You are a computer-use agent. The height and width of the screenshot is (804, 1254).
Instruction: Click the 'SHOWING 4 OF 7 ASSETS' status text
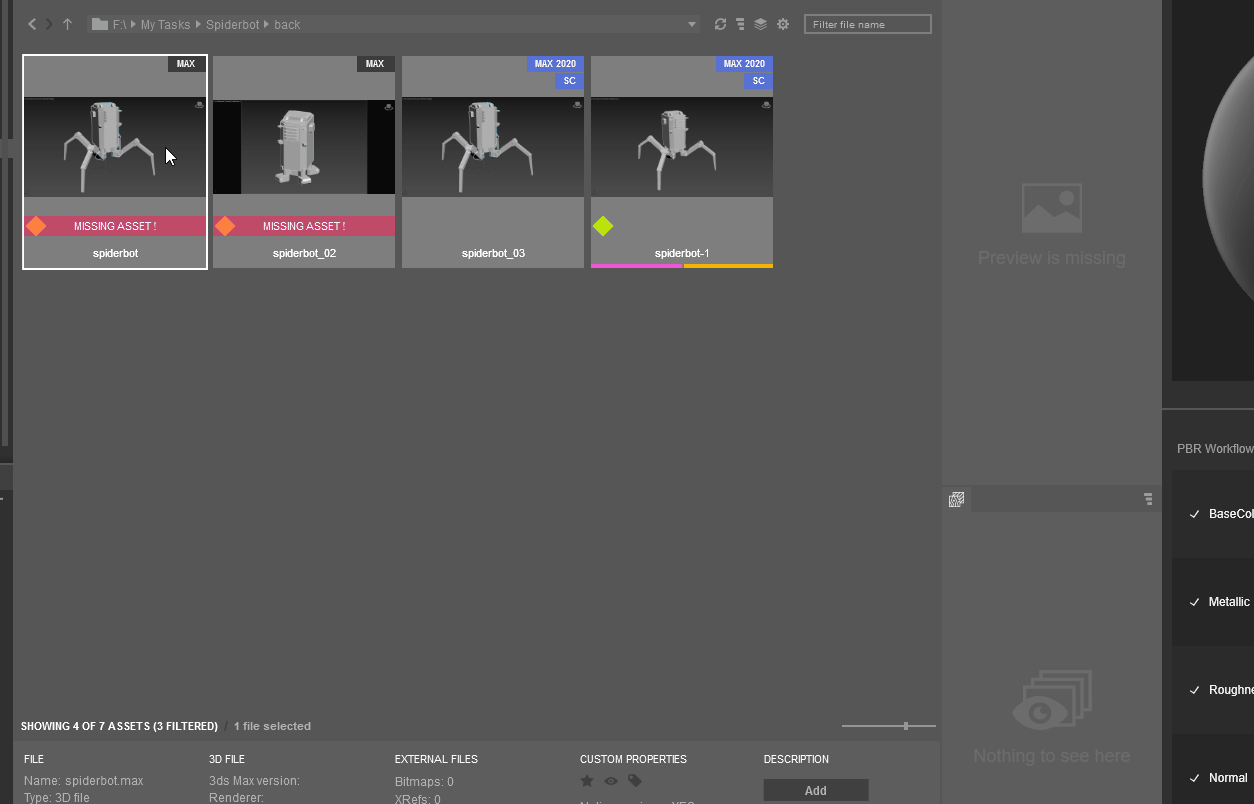(x=119, y=726)
